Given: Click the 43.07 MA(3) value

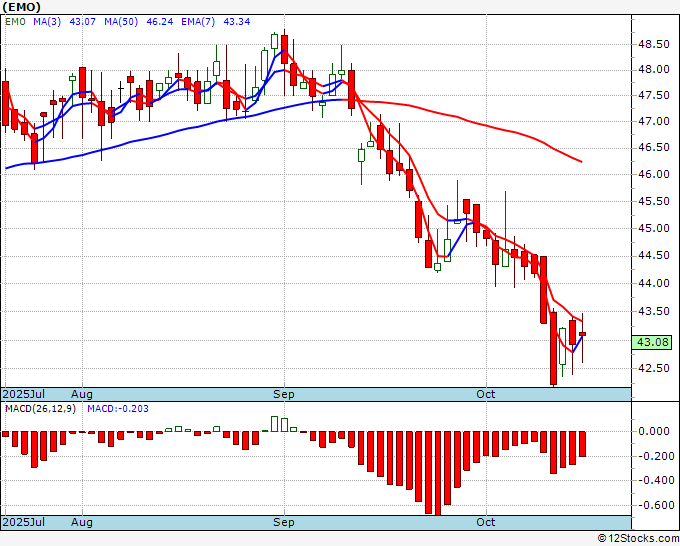Looking at the screenshot, I should point(82,22).
